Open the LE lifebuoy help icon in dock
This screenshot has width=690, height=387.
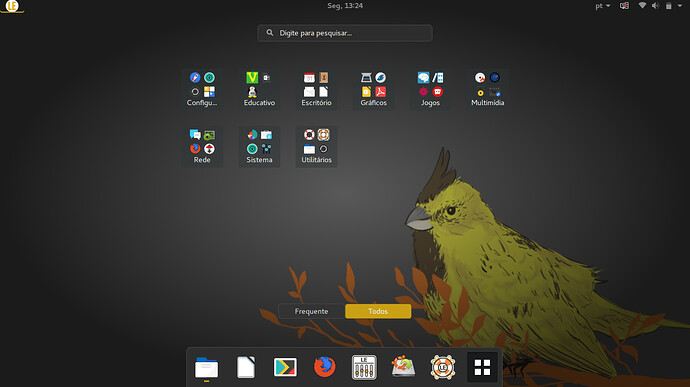(x=443, y=367)
